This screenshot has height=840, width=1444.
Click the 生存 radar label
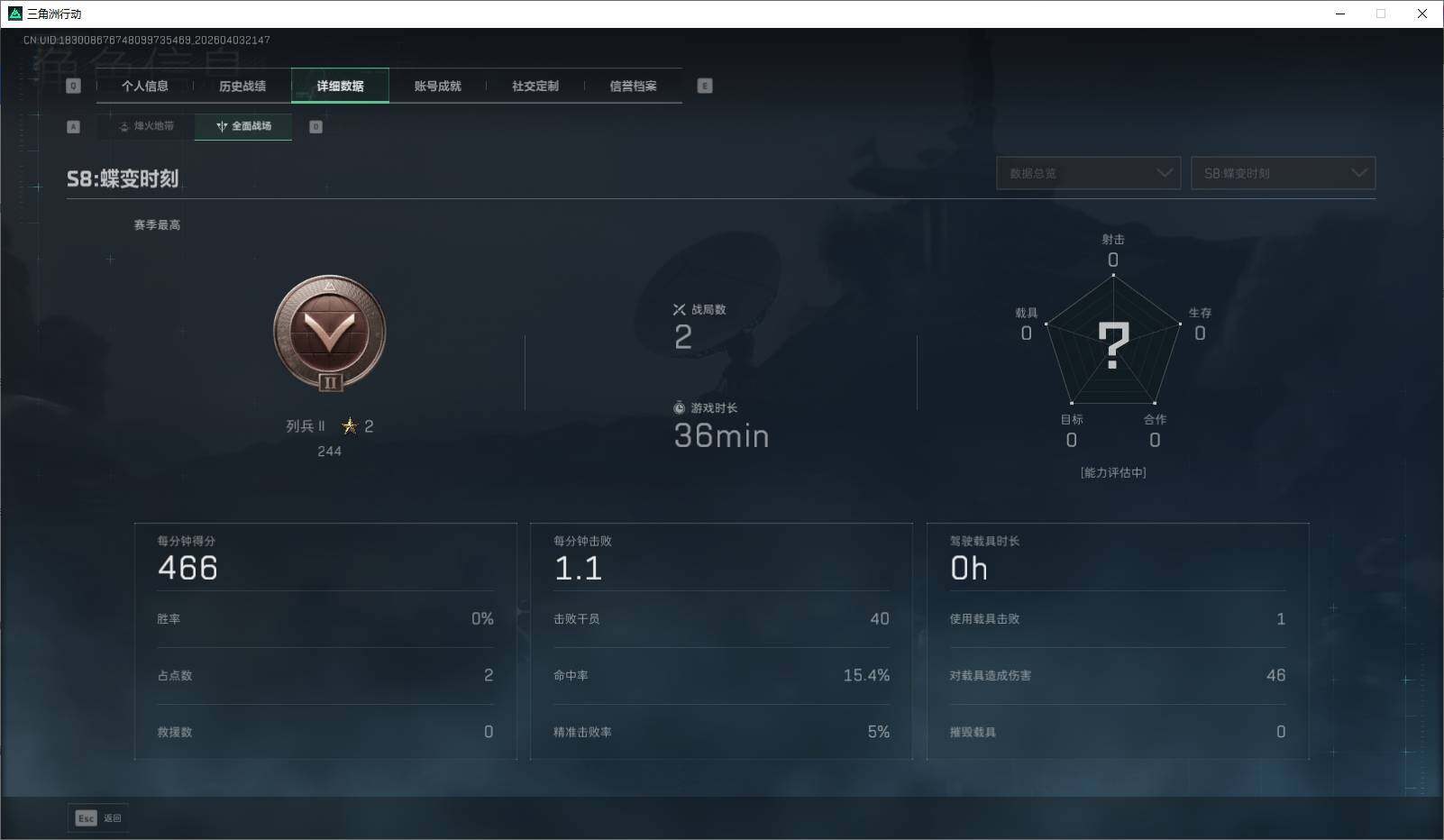(x=1200, y=313)
